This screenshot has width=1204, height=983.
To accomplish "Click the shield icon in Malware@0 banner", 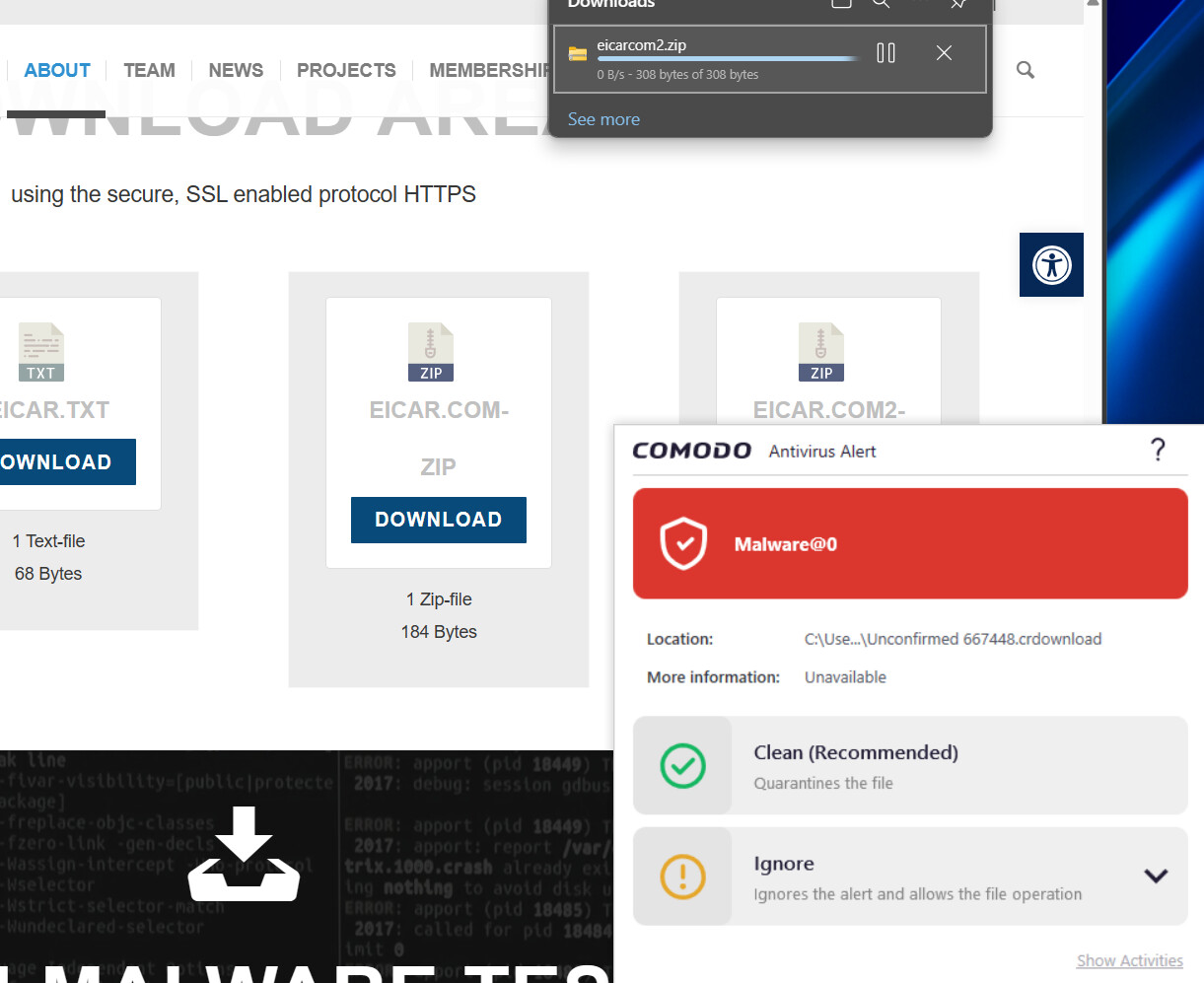I will (x=683, y=543).
